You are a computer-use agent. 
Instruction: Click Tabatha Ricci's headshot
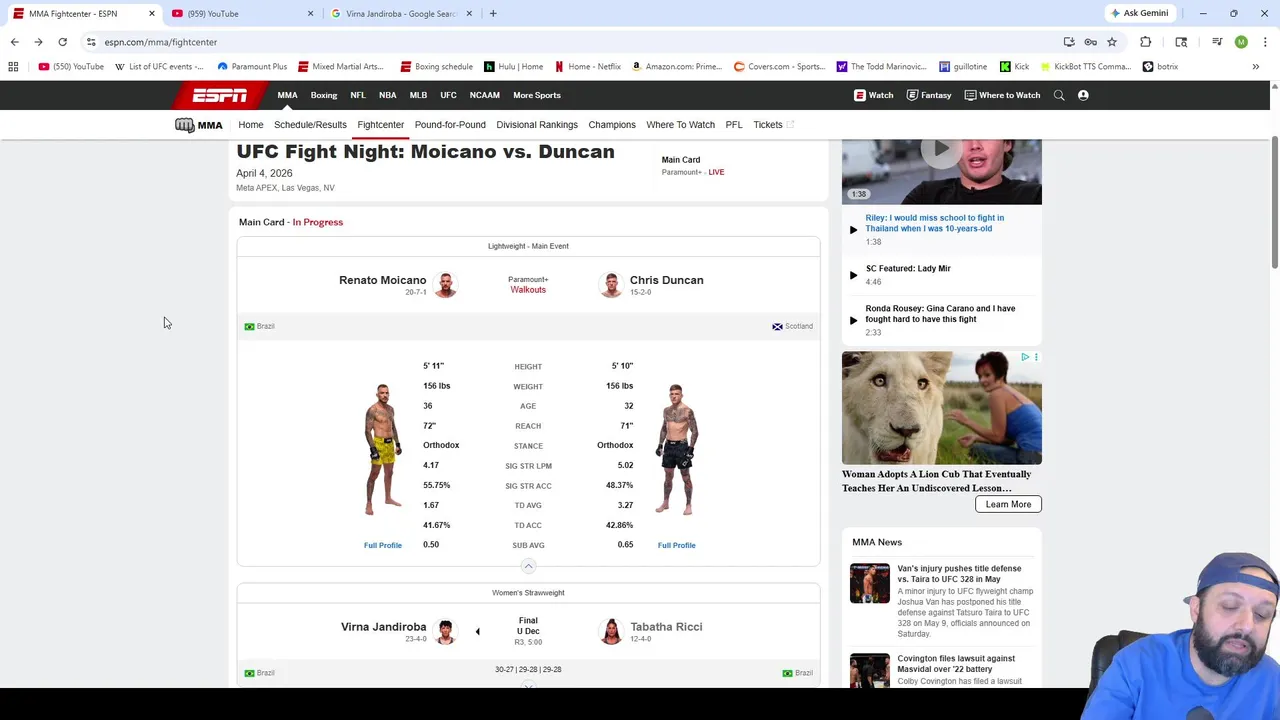[610, 631]
